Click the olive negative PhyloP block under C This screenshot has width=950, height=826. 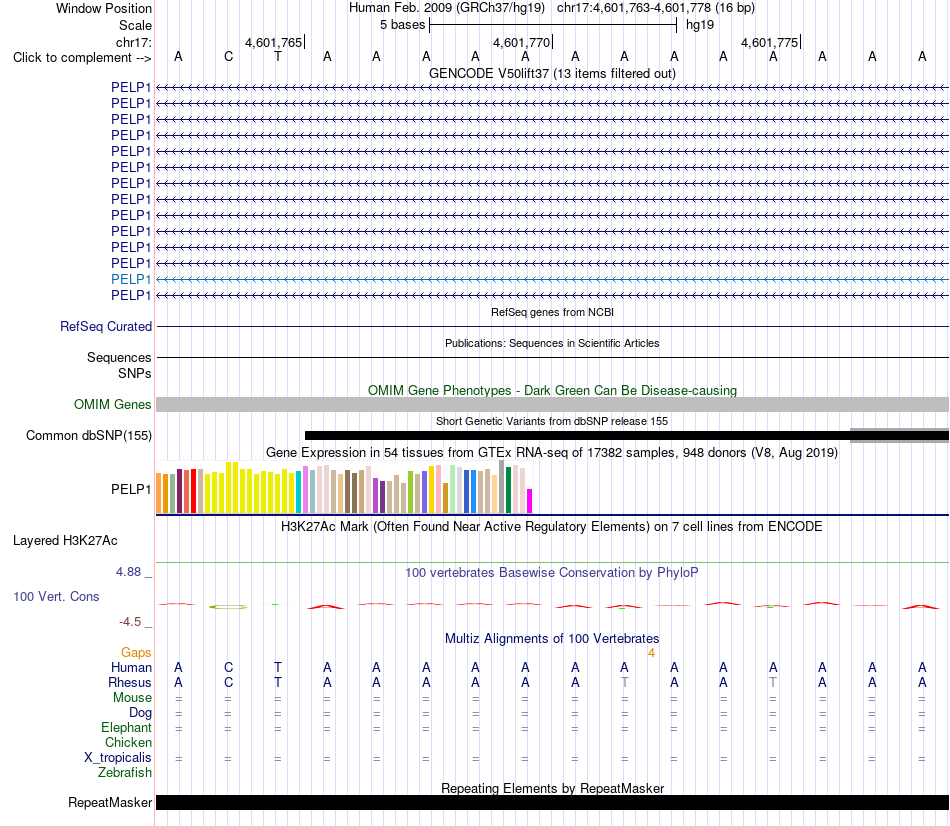(x=228, y=607)
